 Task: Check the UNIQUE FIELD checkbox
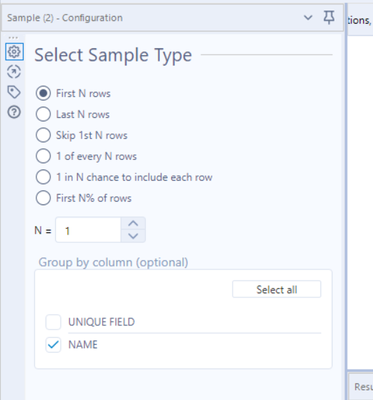tap(53, 322)
